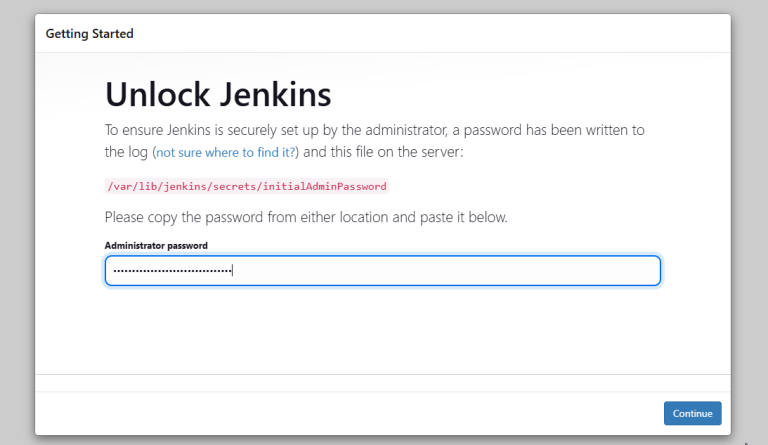Screen dimensions: 768x445
Task: Click the word "Unlock" in the heading
Action: [x=155, y=95]
